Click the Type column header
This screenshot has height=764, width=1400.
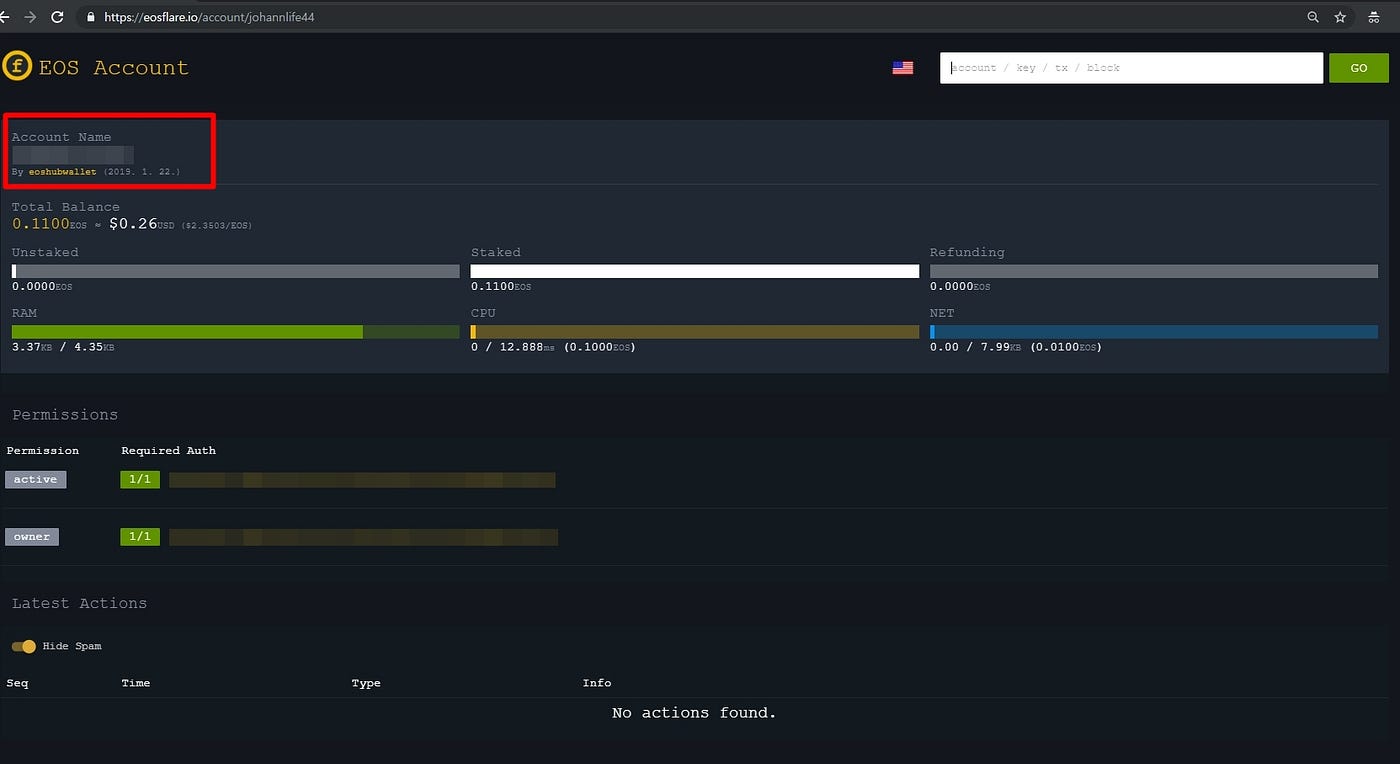tap(366, 683)
